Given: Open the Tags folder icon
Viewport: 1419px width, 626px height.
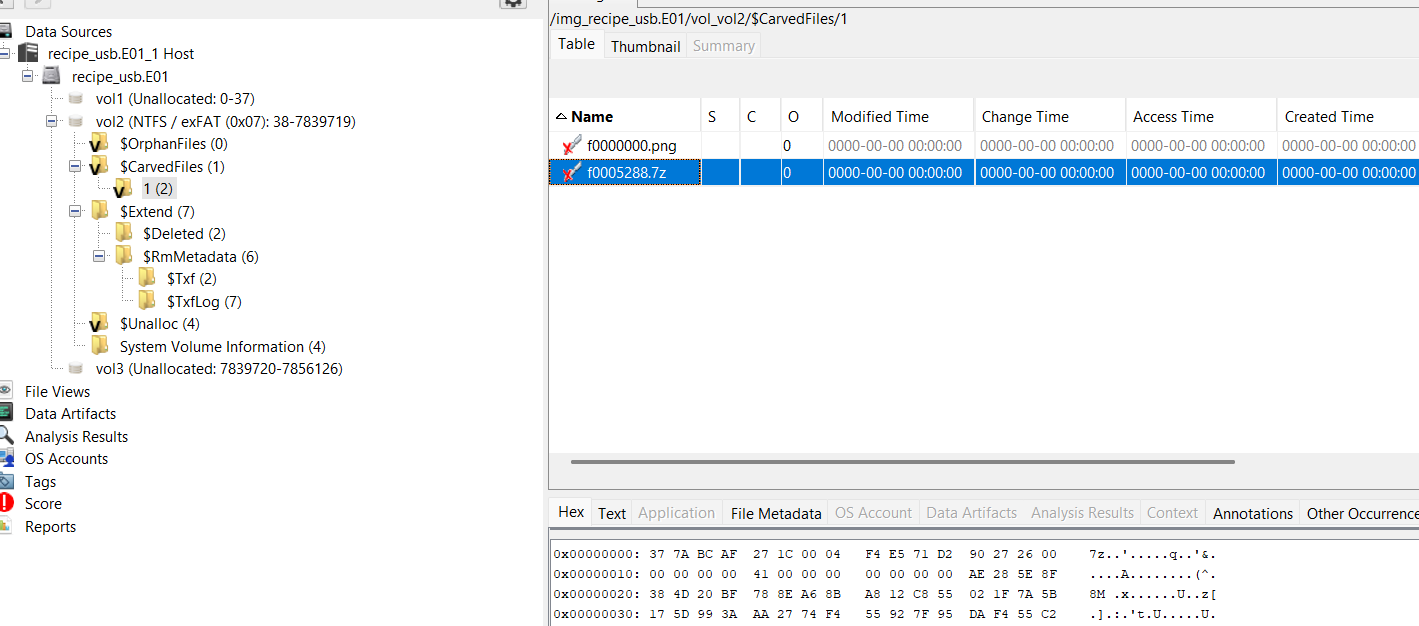Looking at the screenshot, I should (x=7, y=481).
